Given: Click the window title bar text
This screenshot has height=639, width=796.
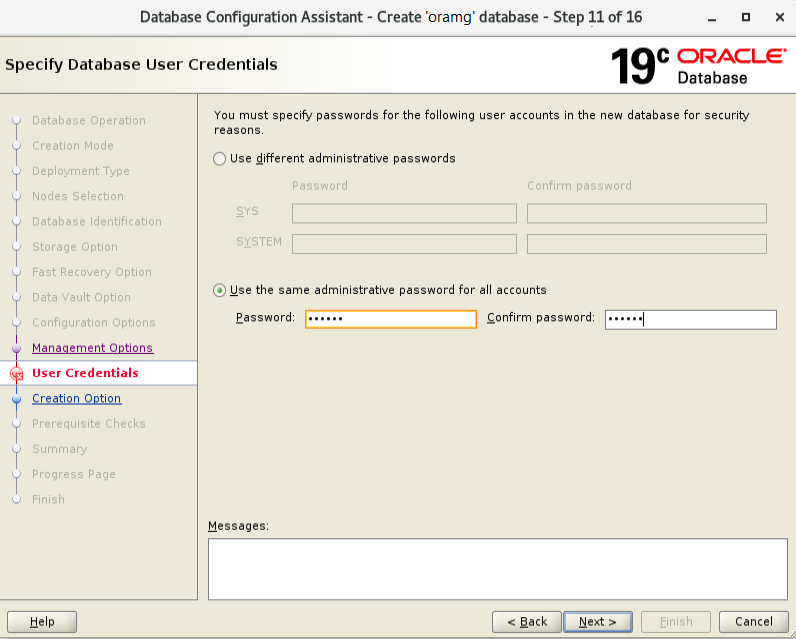Looking at the screenshot, I should click(x=391, y=17).
